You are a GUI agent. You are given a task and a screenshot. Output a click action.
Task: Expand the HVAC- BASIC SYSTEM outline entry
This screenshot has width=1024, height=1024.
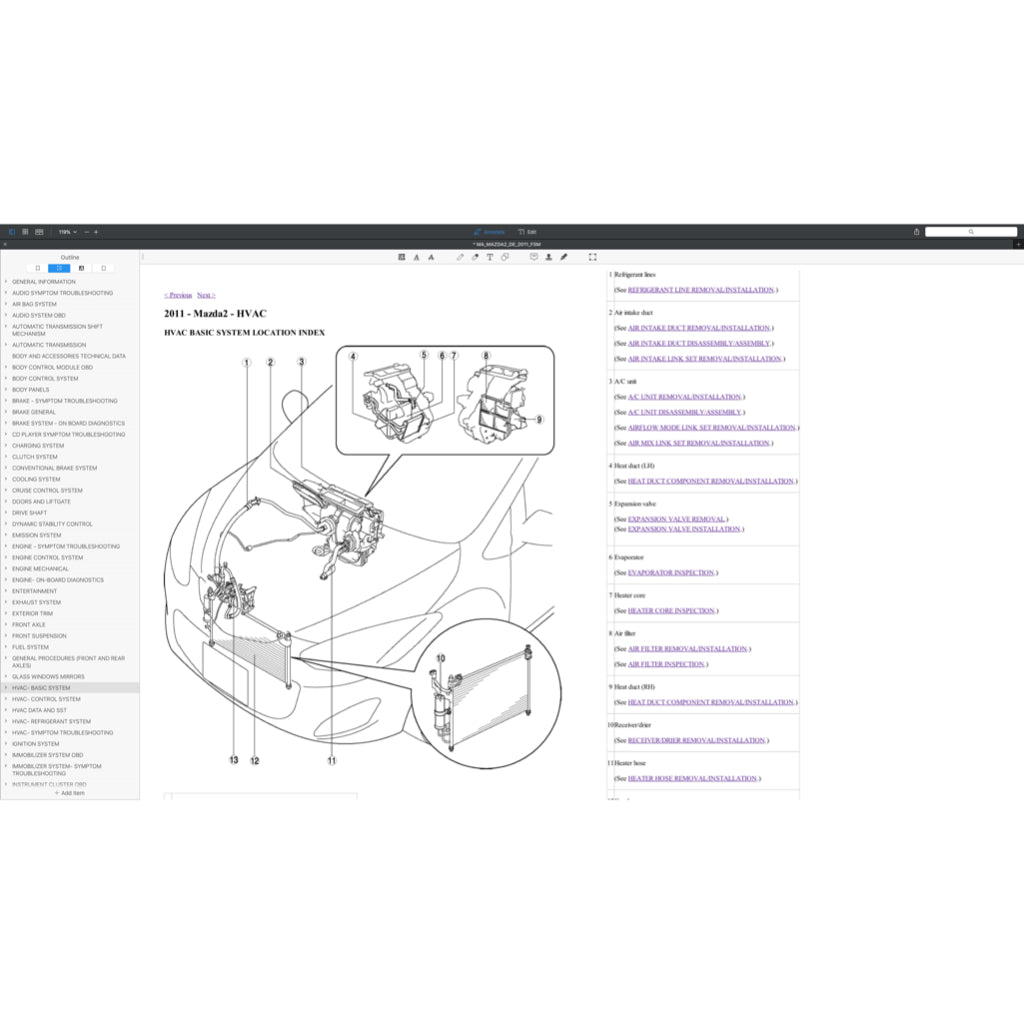click(5, 687)
